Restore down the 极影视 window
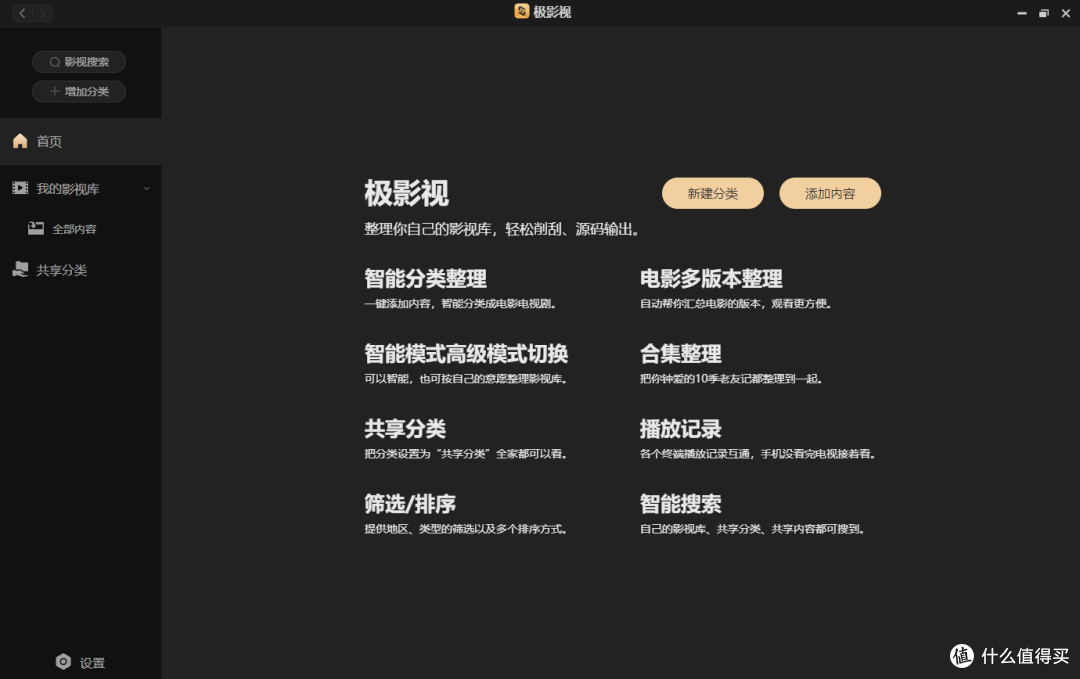 pos(1043,13)
